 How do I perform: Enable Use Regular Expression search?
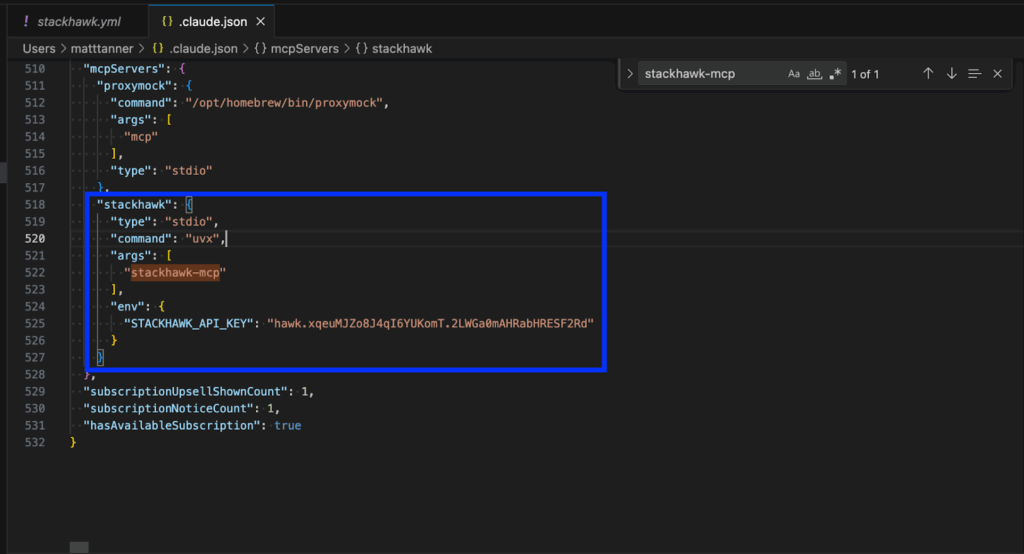[835, 74]
